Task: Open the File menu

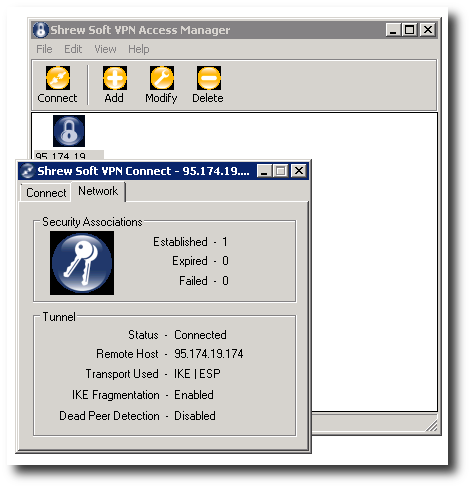Action: pos(44,49)
